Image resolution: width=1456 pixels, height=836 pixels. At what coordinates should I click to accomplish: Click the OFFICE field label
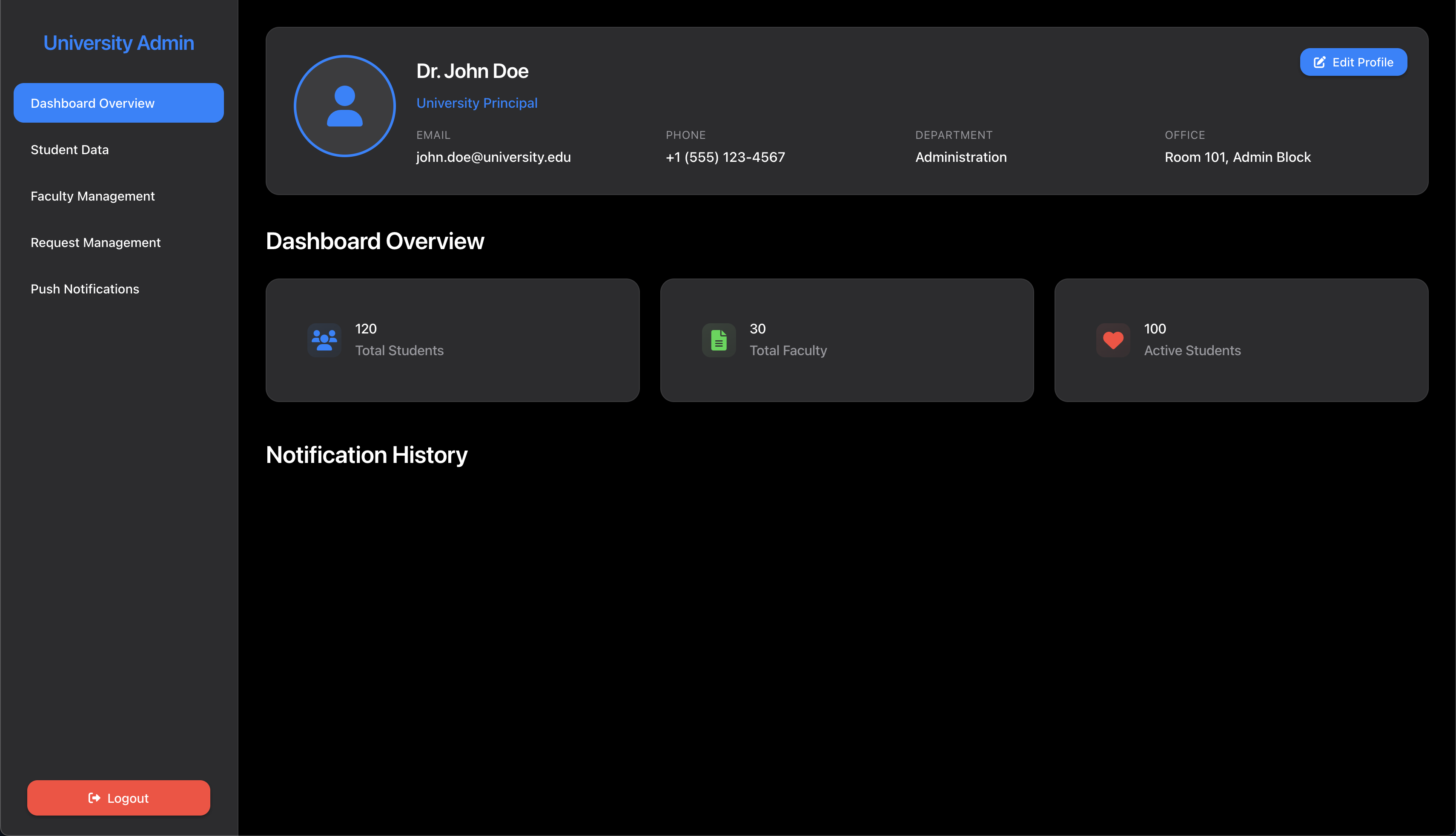pos(1184,135)
